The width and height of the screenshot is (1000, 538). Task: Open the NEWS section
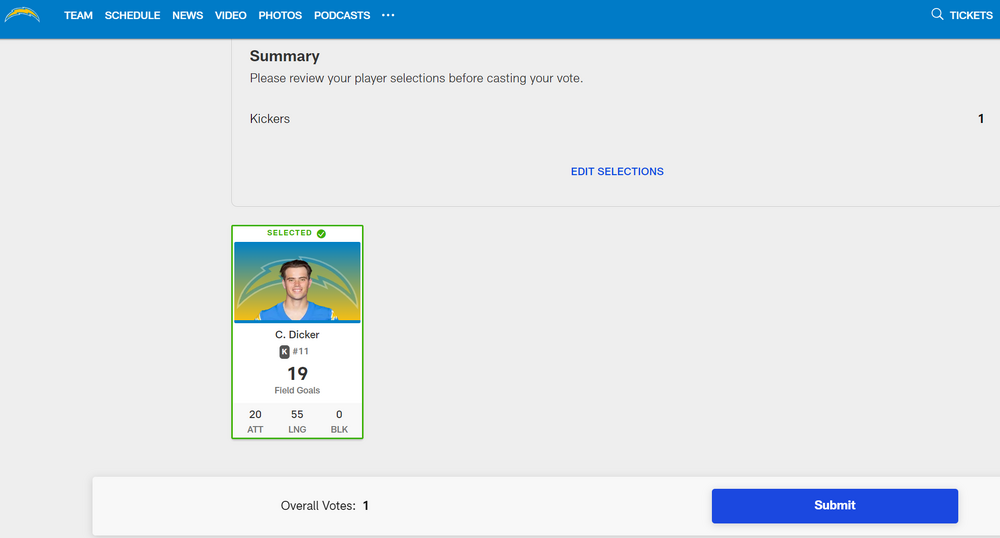click(187, 16)
